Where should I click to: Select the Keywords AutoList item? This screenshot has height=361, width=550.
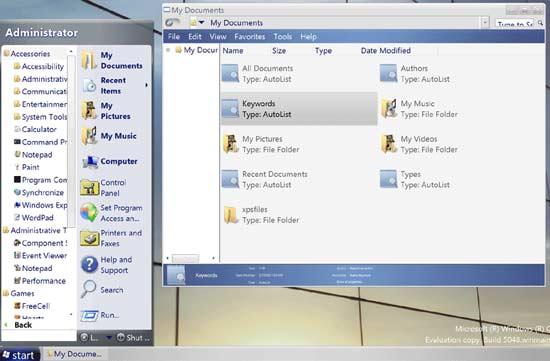(x=299, y=109)
